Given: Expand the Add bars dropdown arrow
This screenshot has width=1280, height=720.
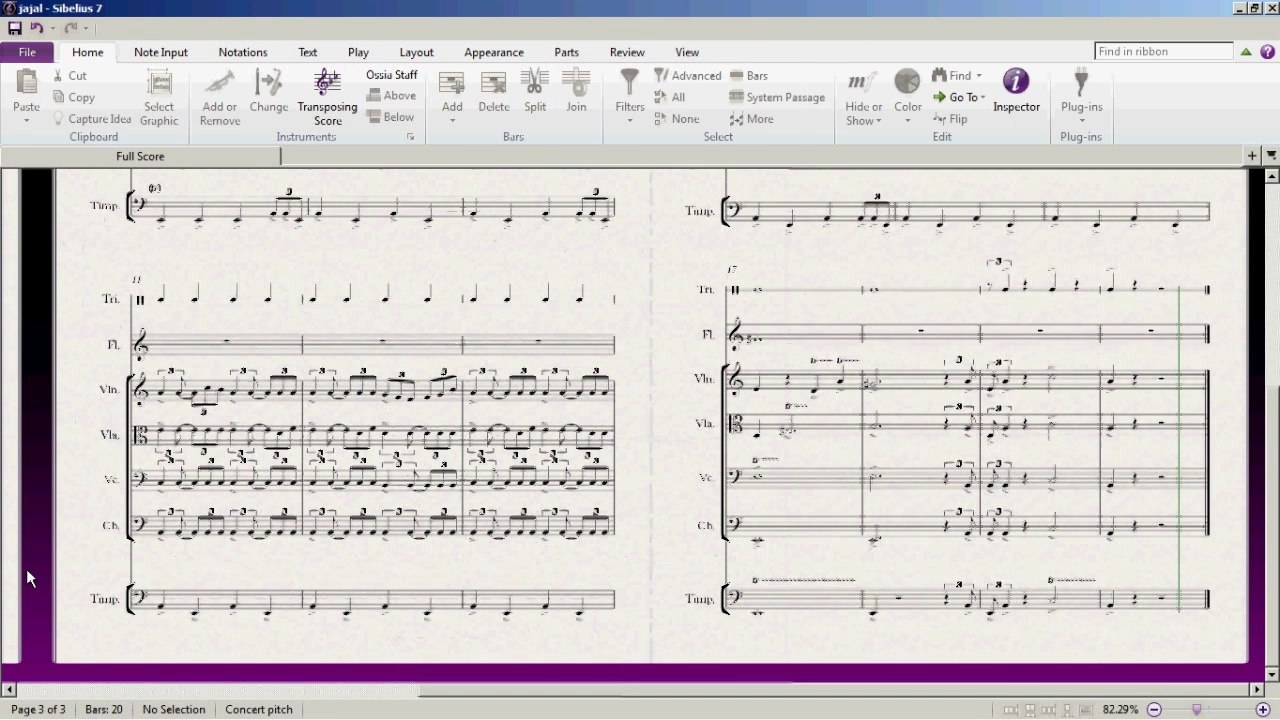Looking at the screenshot, I should [452, 121].
